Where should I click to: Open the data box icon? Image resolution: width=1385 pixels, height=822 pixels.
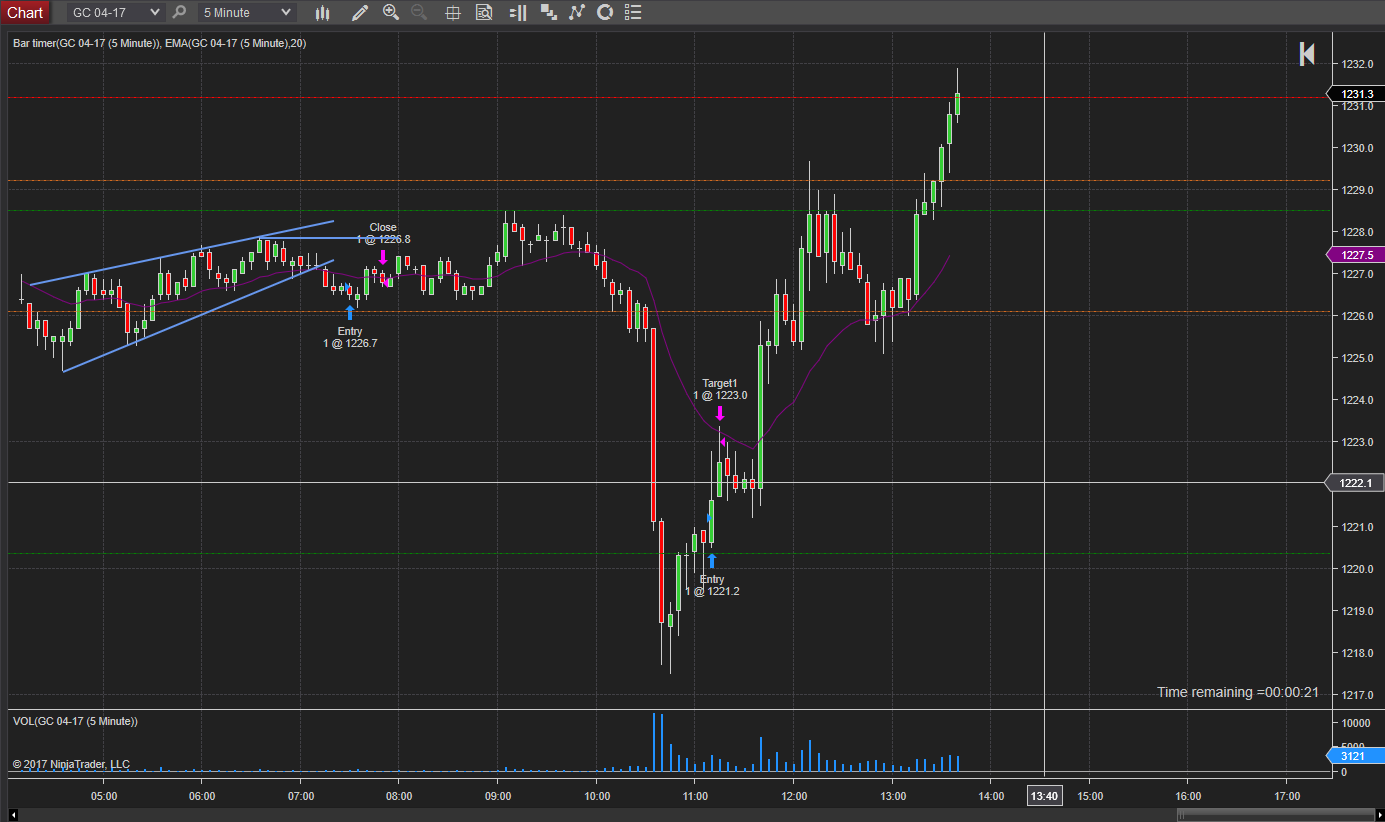tap(484, 12)
